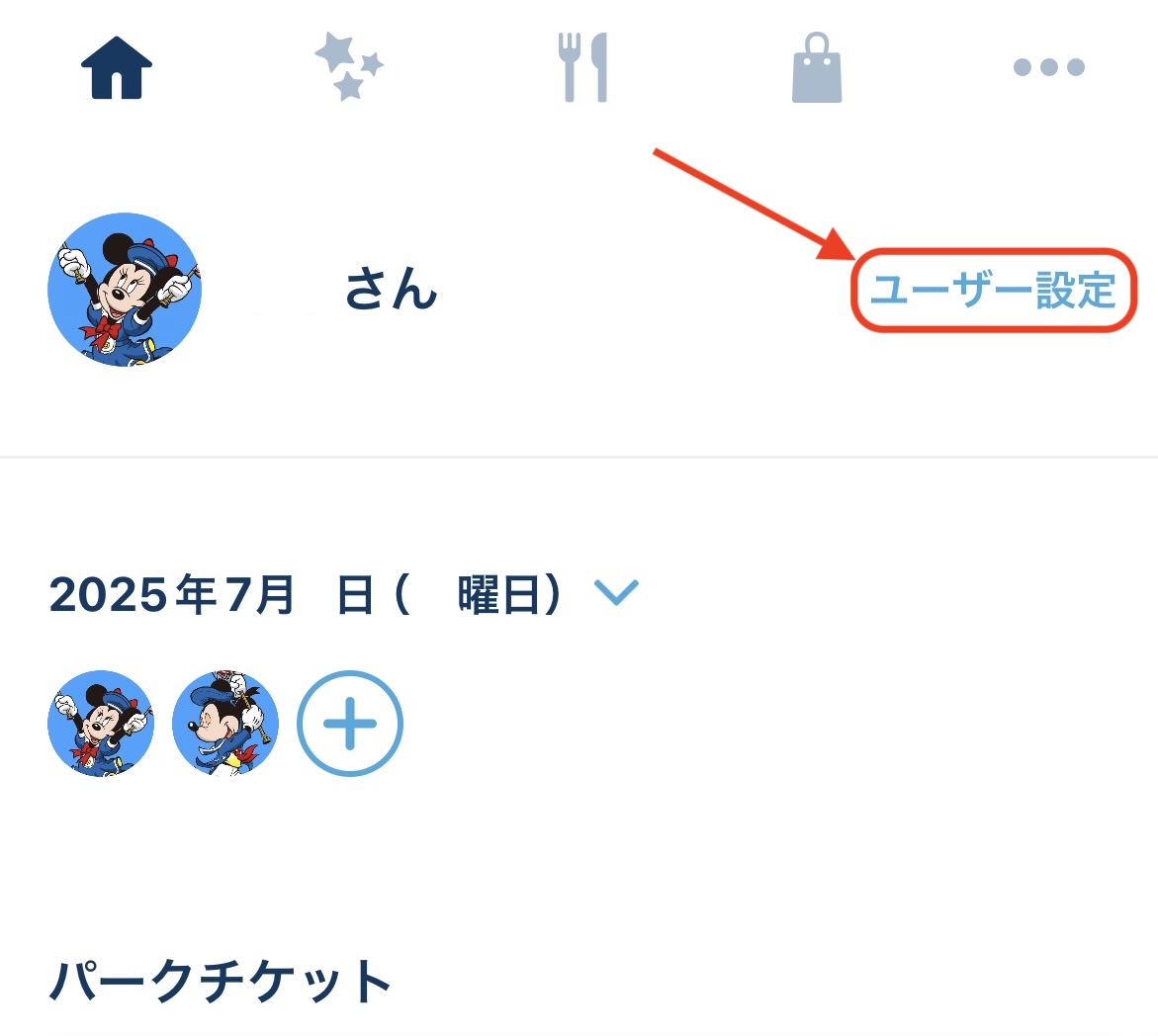Open the 2025年7月 date selector

pos(172,594)
